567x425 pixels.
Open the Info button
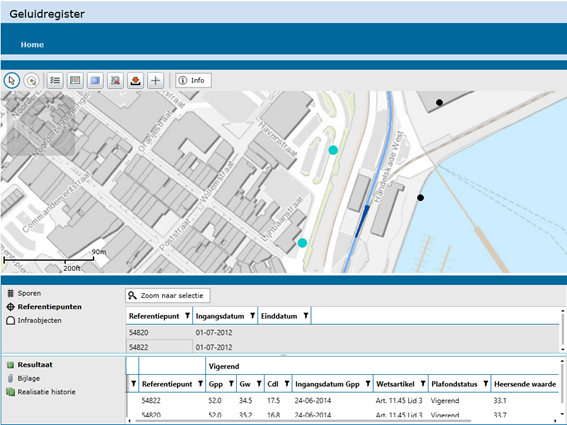tap(193, 80)
